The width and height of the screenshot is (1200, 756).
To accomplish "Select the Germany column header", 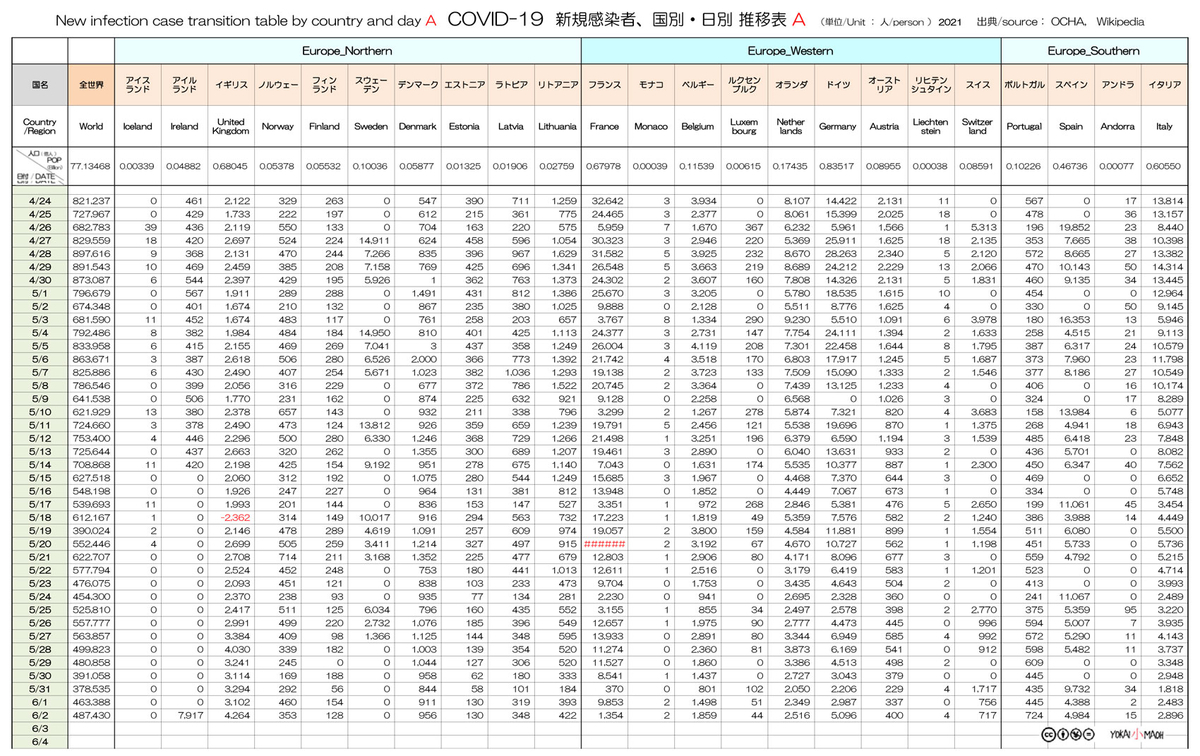I will 837,127.
